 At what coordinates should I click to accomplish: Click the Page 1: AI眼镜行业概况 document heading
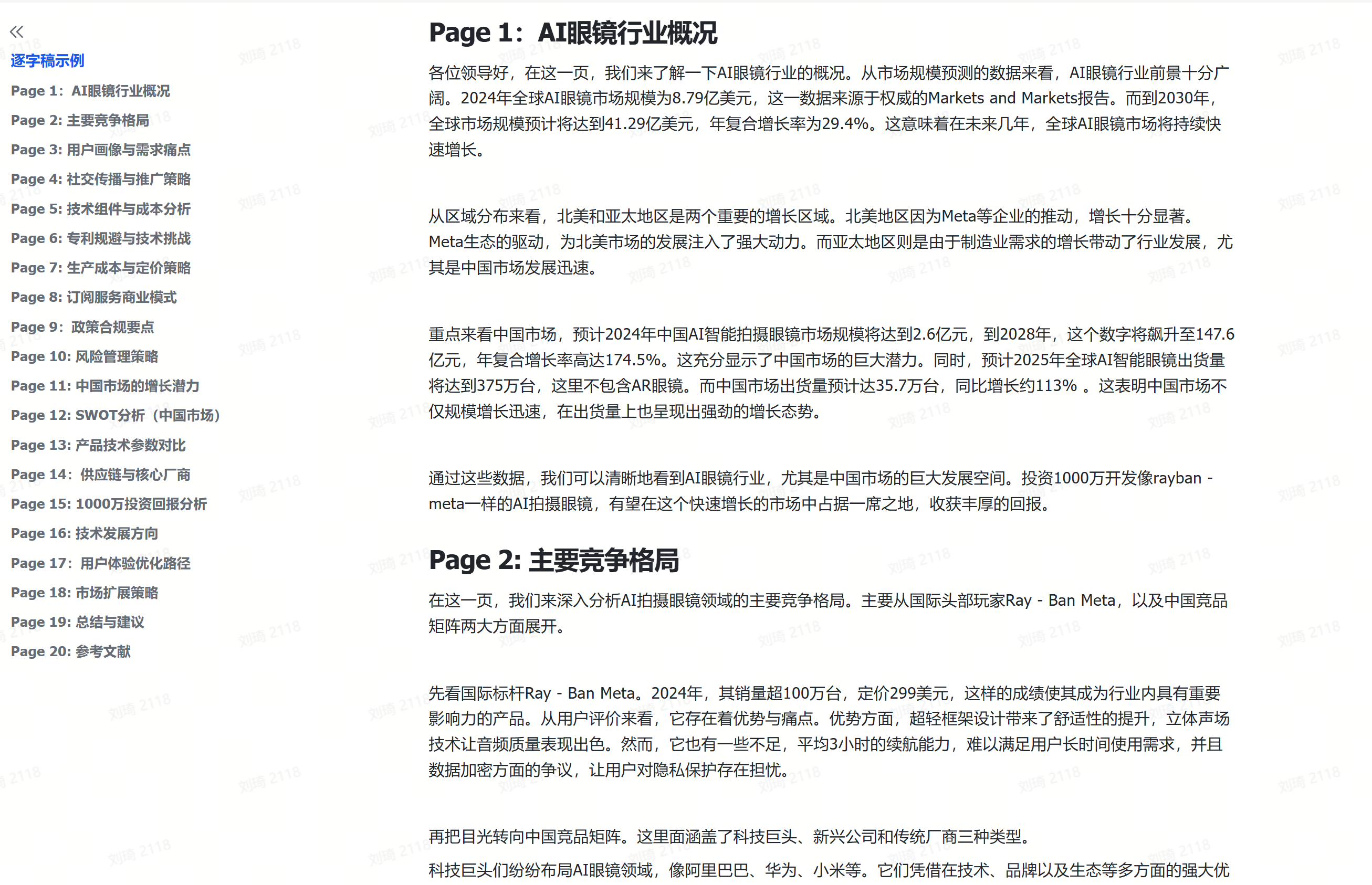[x=572, y=33]
